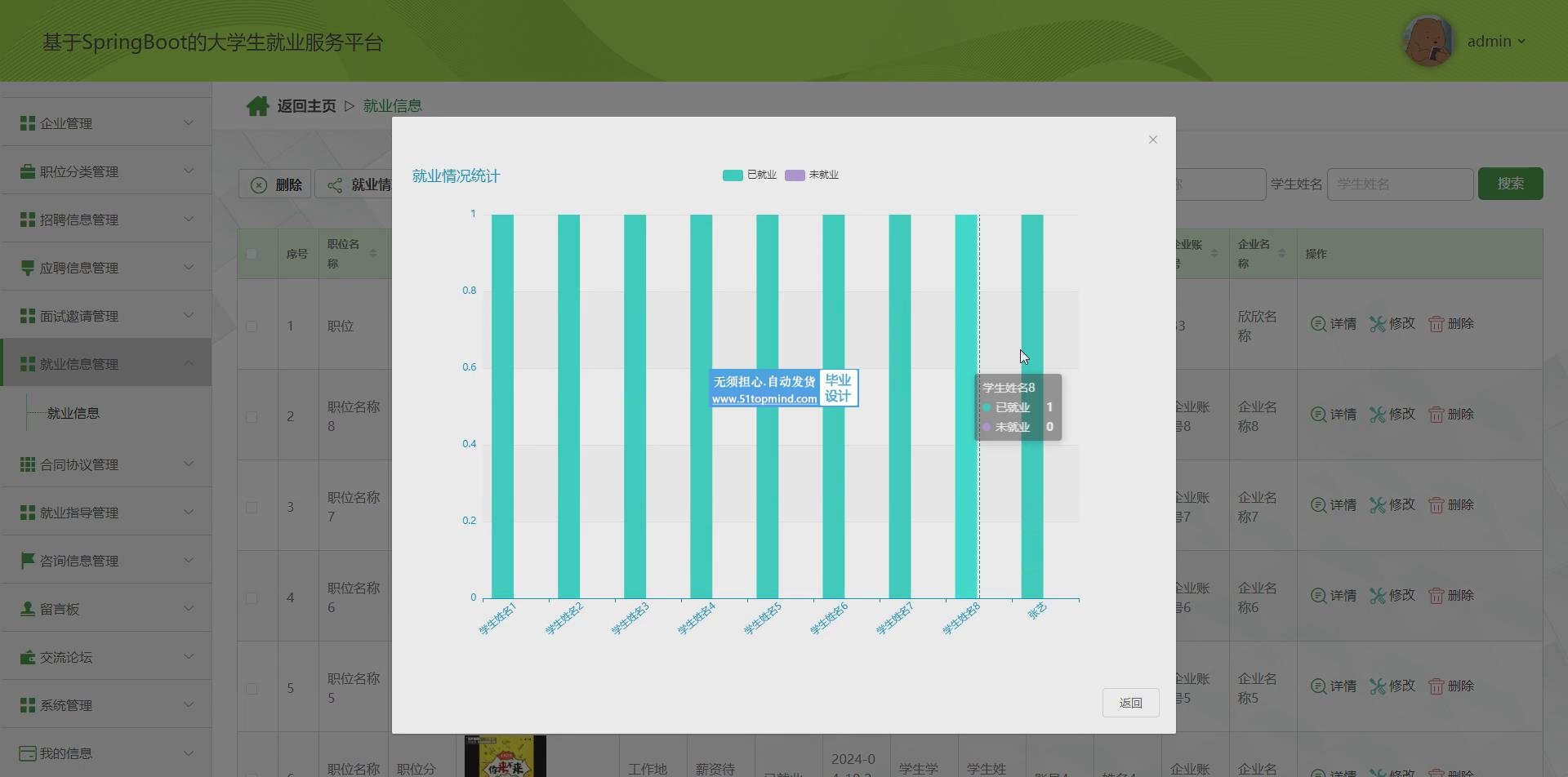Click the bar for 学生姓名5
Viewport: 1568px width, 777px height.
click(x=767, y=406)
